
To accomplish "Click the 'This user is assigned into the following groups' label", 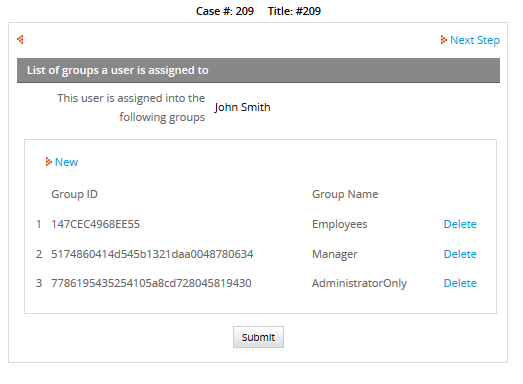I will (x=131, y=107).
